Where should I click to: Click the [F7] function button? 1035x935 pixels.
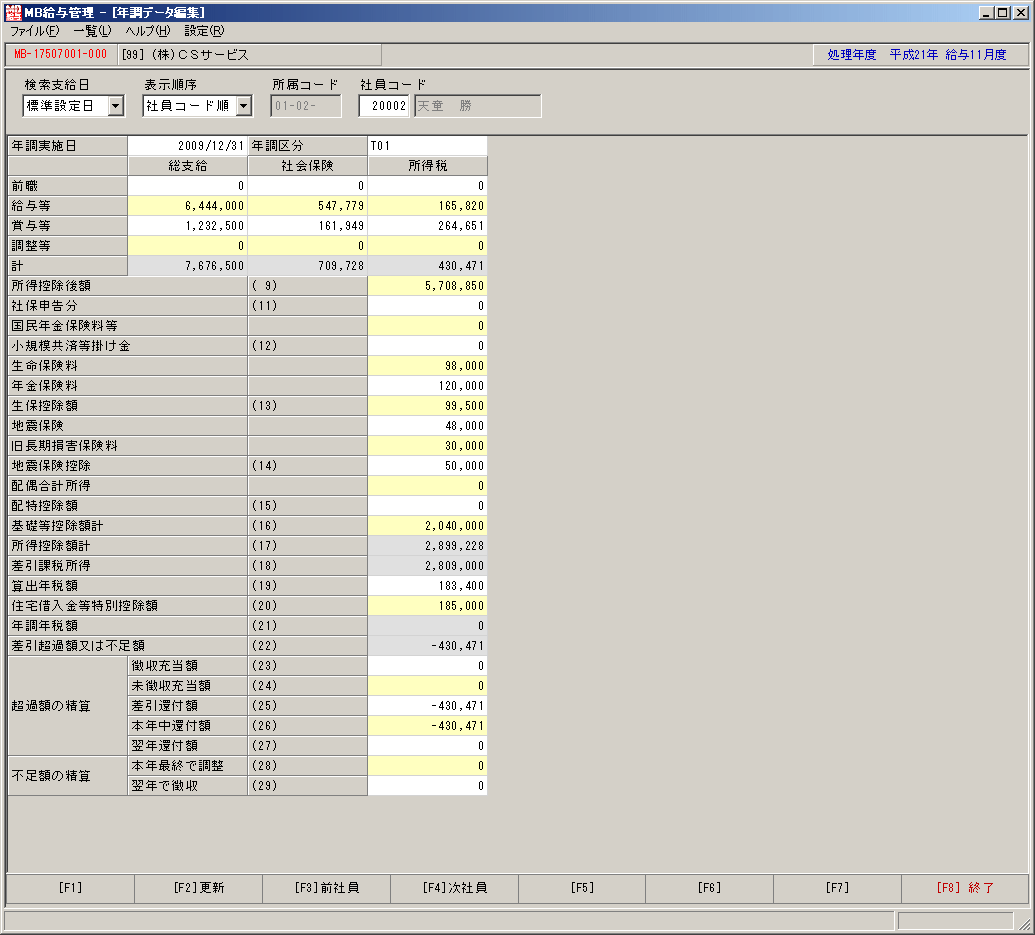pyautogui.click(x=838, y=888)
